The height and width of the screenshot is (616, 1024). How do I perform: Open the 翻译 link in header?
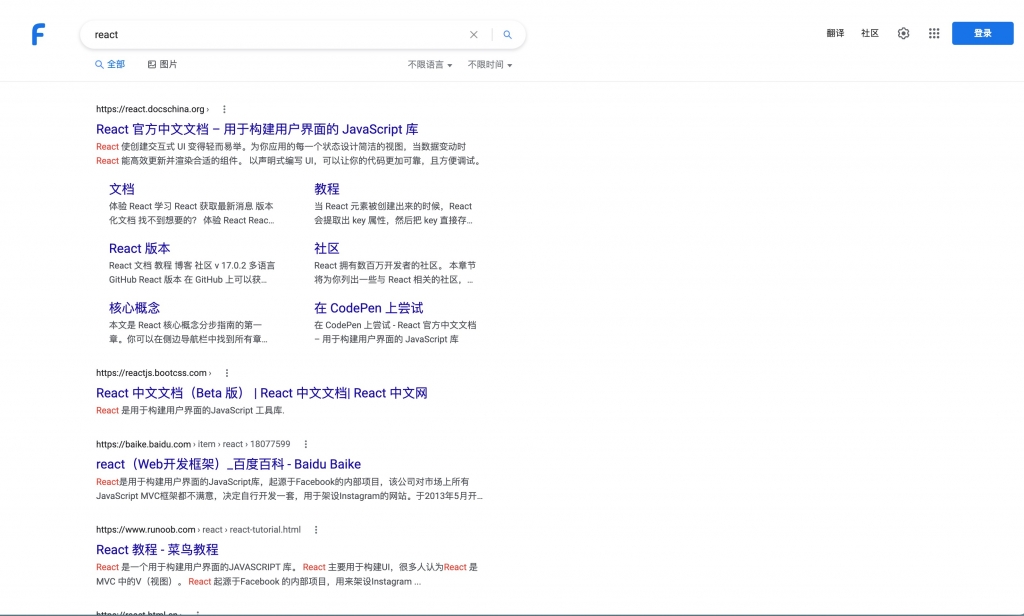coord(835,33)
